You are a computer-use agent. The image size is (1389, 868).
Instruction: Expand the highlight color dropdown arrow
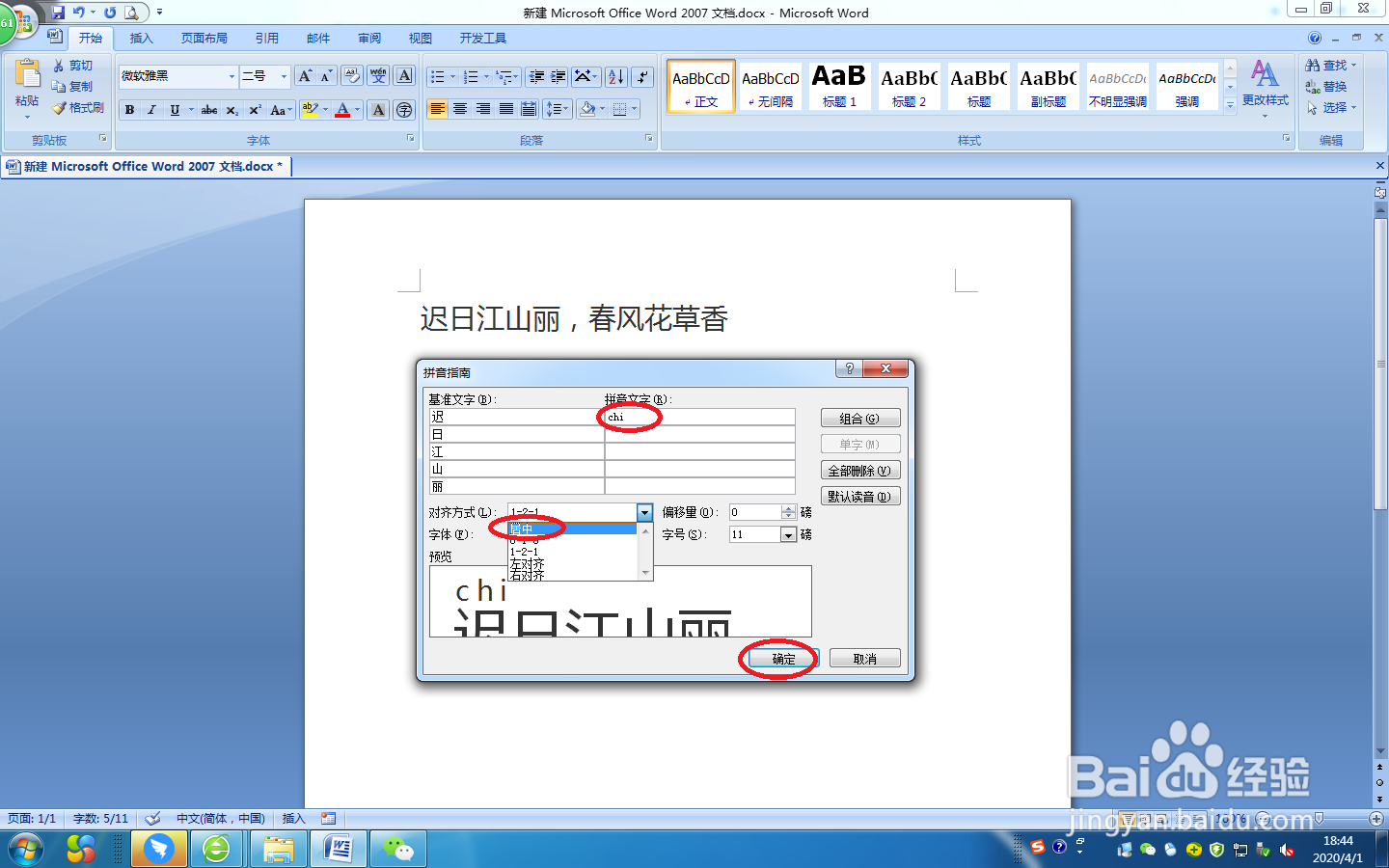pyautogui.click(x=325, y=110)
